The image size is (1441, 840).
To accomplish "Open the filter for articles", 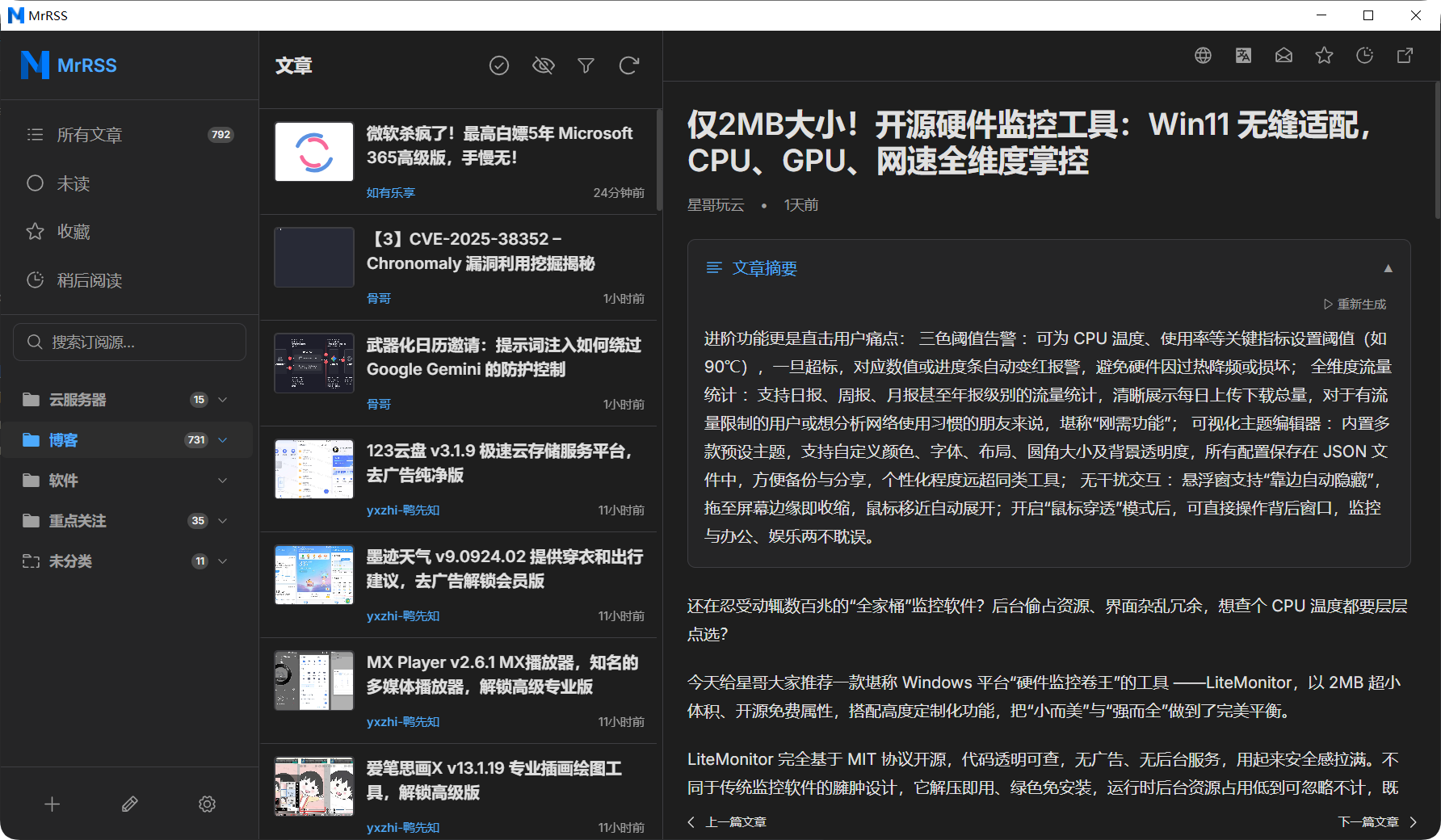I will (x=586, y=65).
